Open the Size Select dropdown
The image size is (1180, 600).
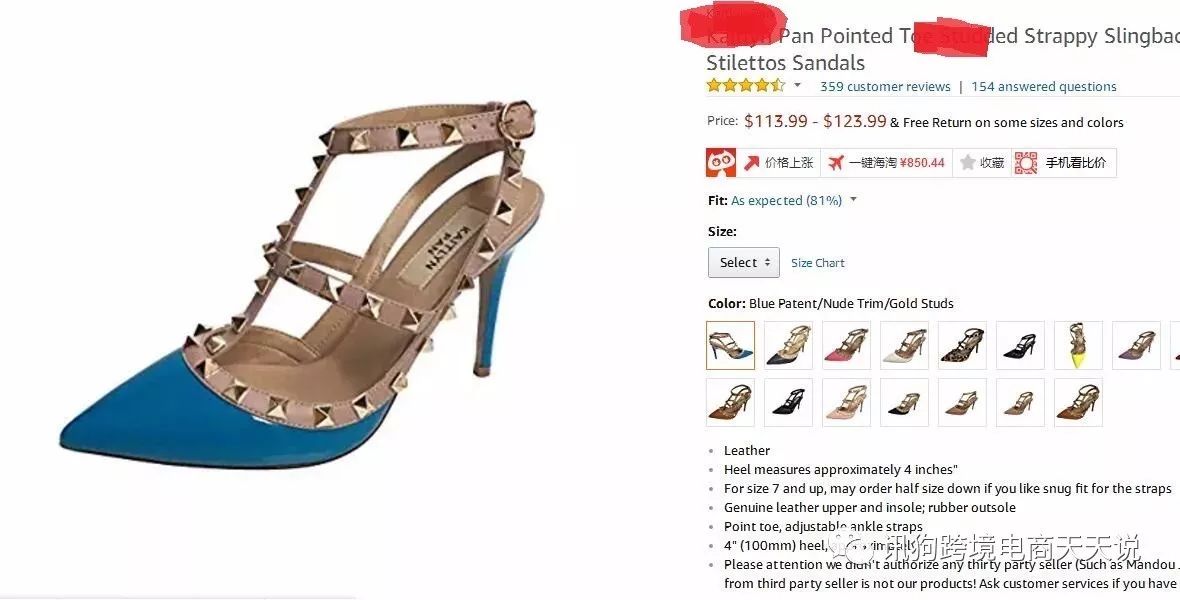pos(744,263)
